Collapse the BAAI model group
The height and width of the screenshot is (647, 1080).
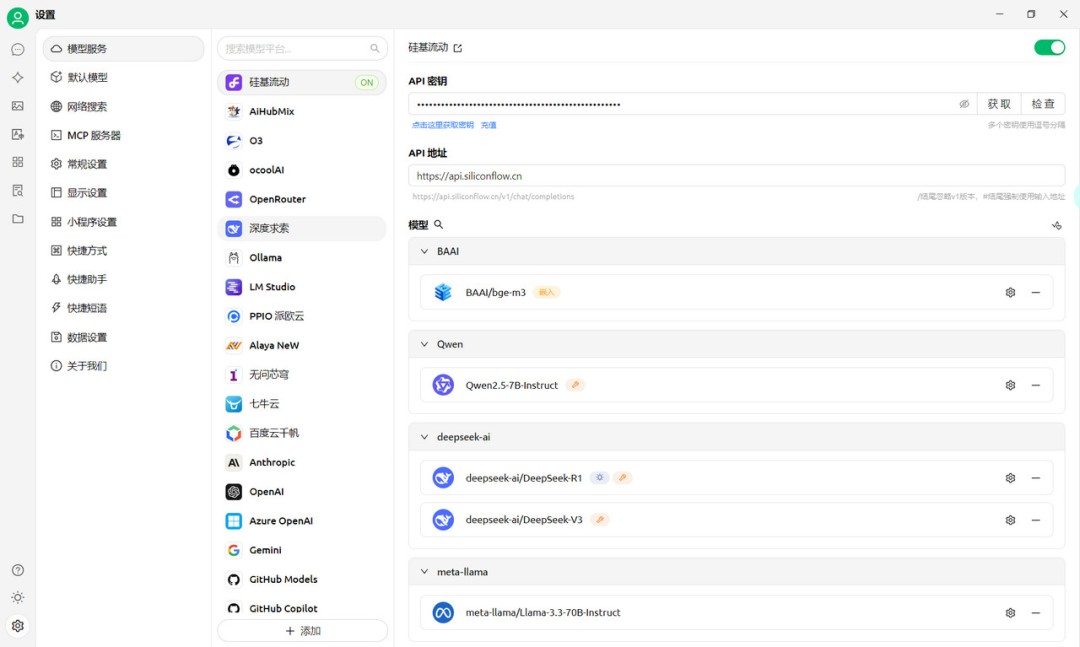[425, 252]
